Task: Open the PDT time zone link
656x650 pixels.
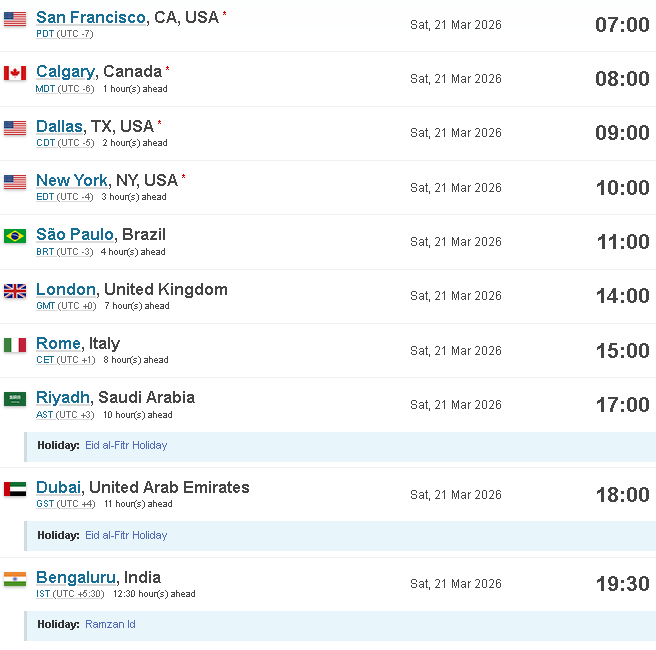Action: coord(45,34)
